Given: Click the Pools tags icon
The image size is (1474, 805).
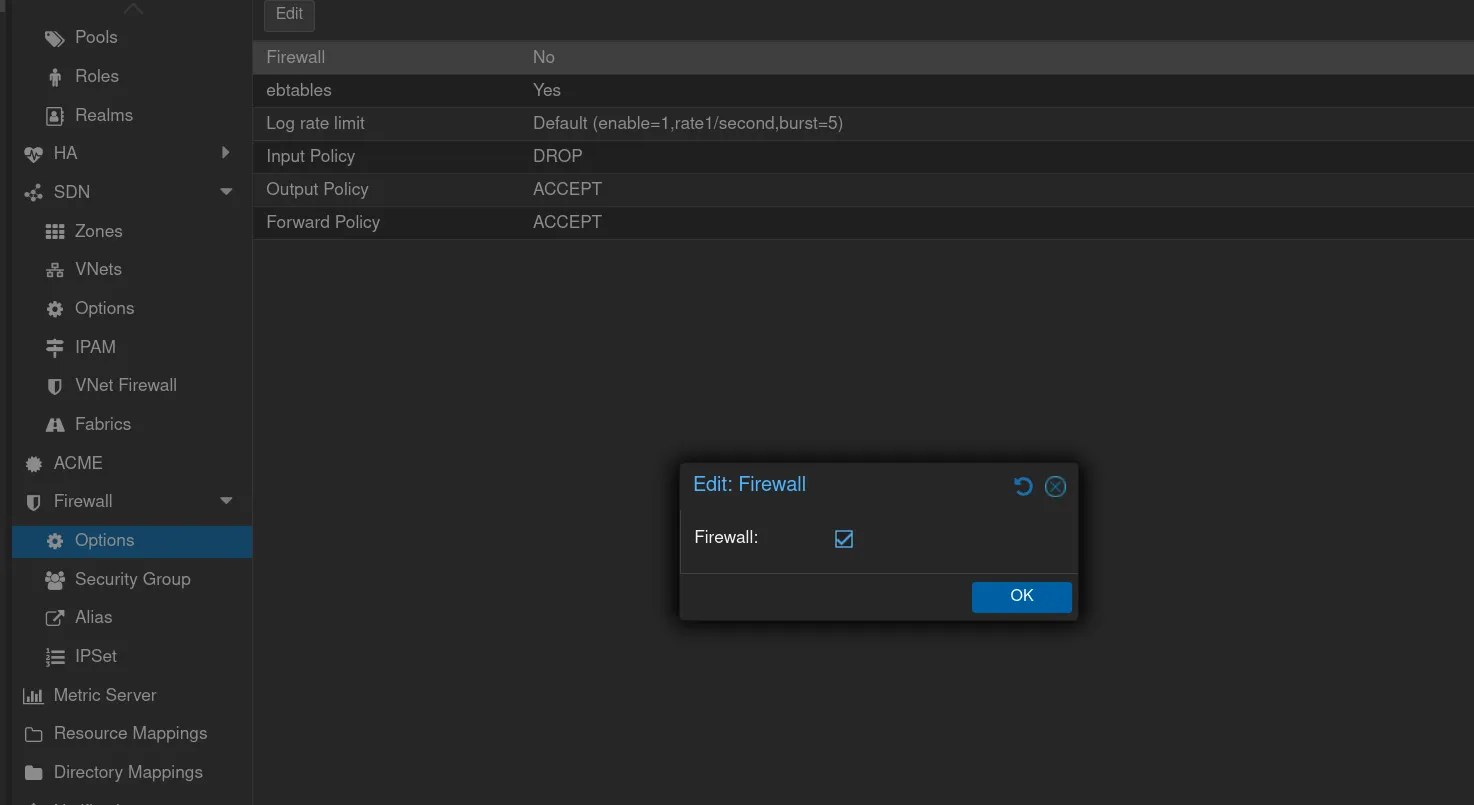Looking at the screenshot, I should pos(55,38).
